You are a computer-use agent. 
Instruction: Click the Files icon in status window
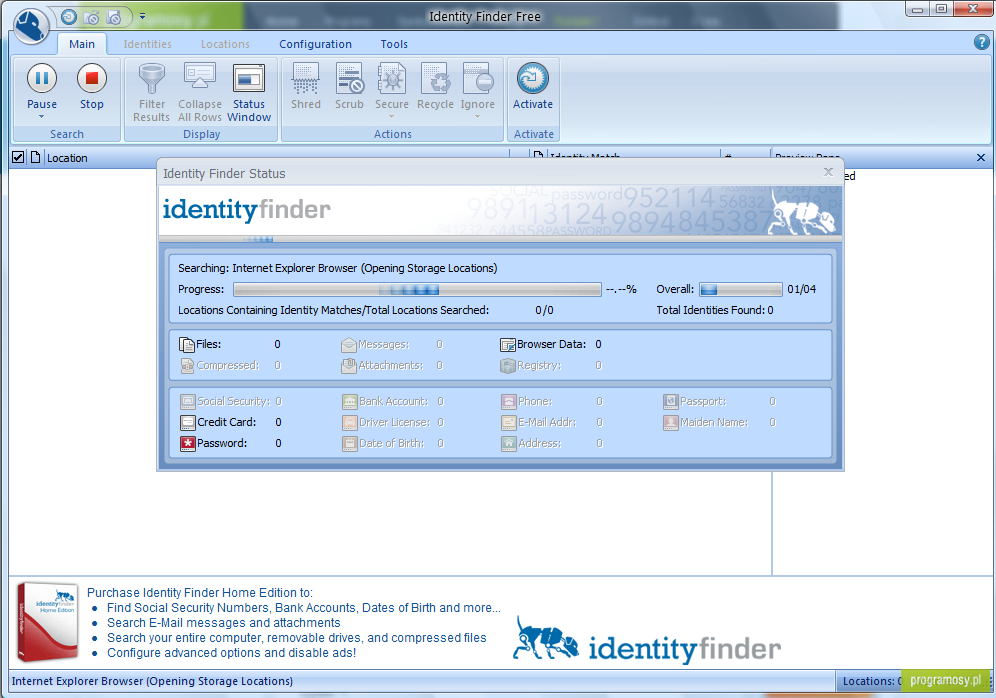point(187,345)
